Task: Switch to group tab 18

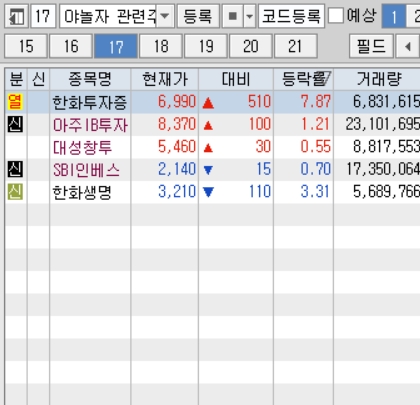Action: click(x=161, y=46)
